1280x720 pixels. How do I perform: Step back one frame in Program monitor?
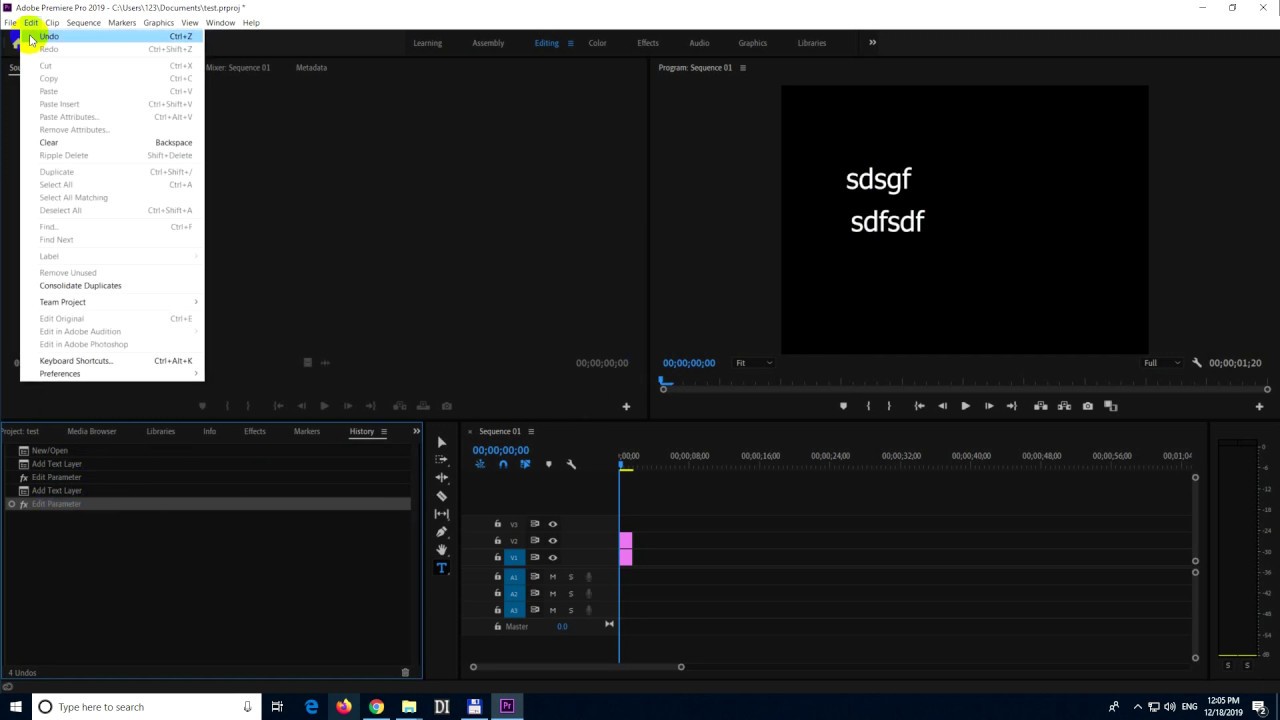(942, 406)
